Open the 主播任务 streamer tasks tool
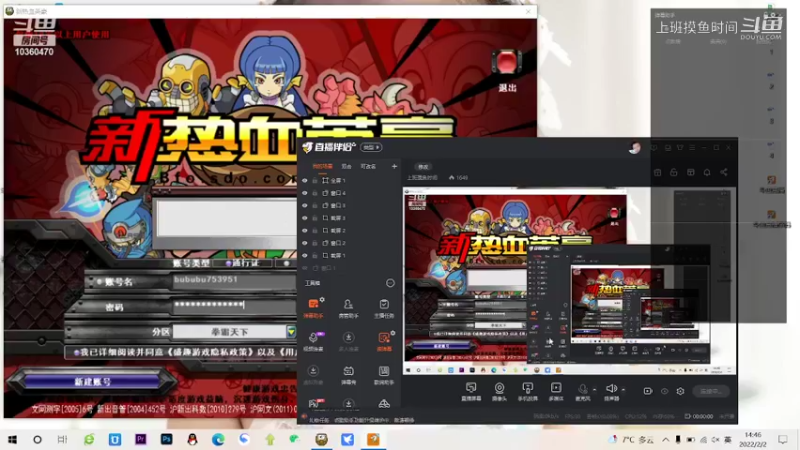The image size is (800, 450). coord(384,308)
